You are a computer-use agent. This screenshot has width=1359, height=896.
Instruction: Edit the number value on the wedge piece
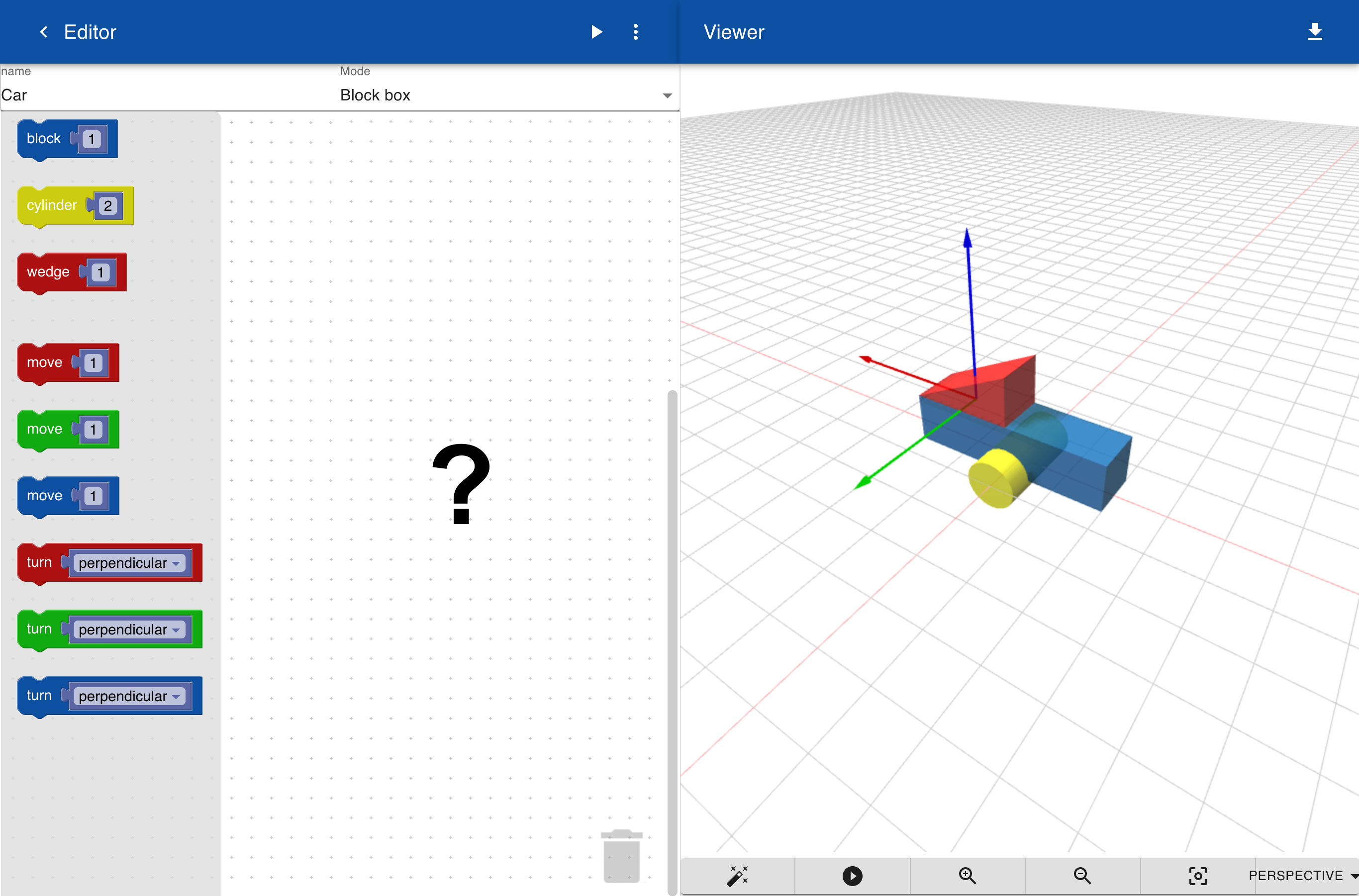(x=100, y=272)
